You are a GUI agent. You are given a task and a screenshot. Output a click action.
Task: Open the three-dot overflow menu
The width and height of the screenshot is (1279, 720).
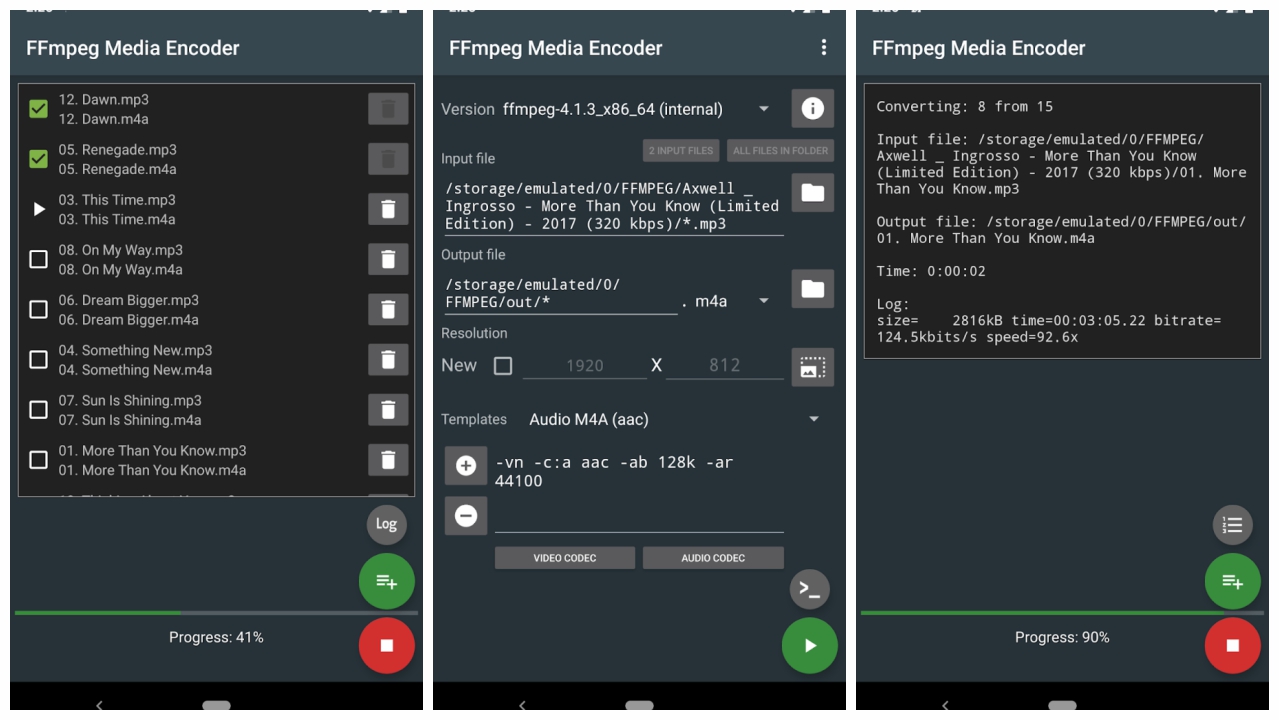(823, 47)
